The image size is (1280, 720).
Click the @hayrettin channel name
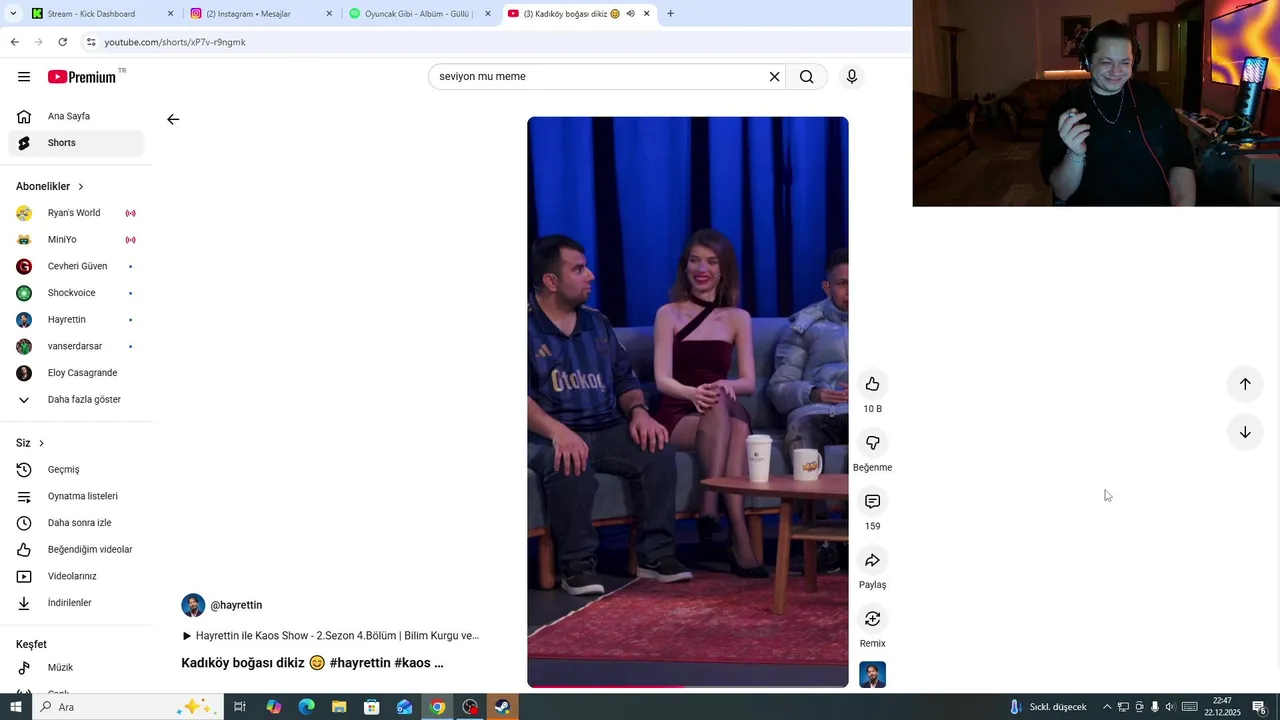point(236,605)
